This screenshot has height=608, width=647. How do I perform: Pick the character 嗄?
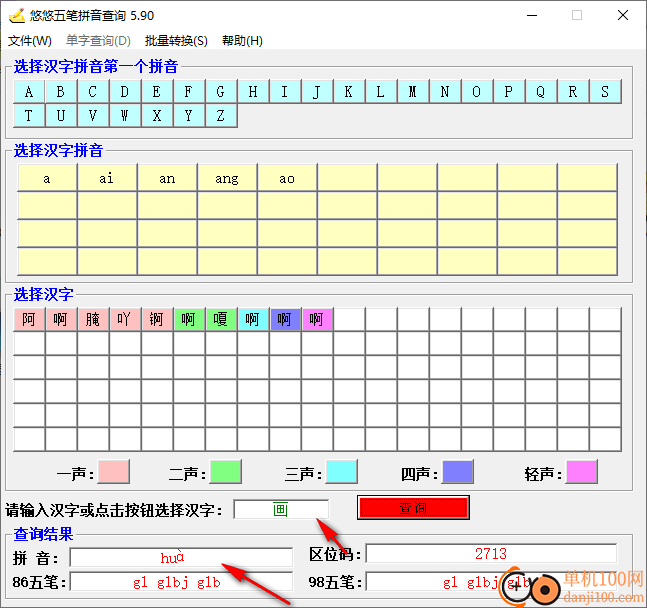point(221,319)
